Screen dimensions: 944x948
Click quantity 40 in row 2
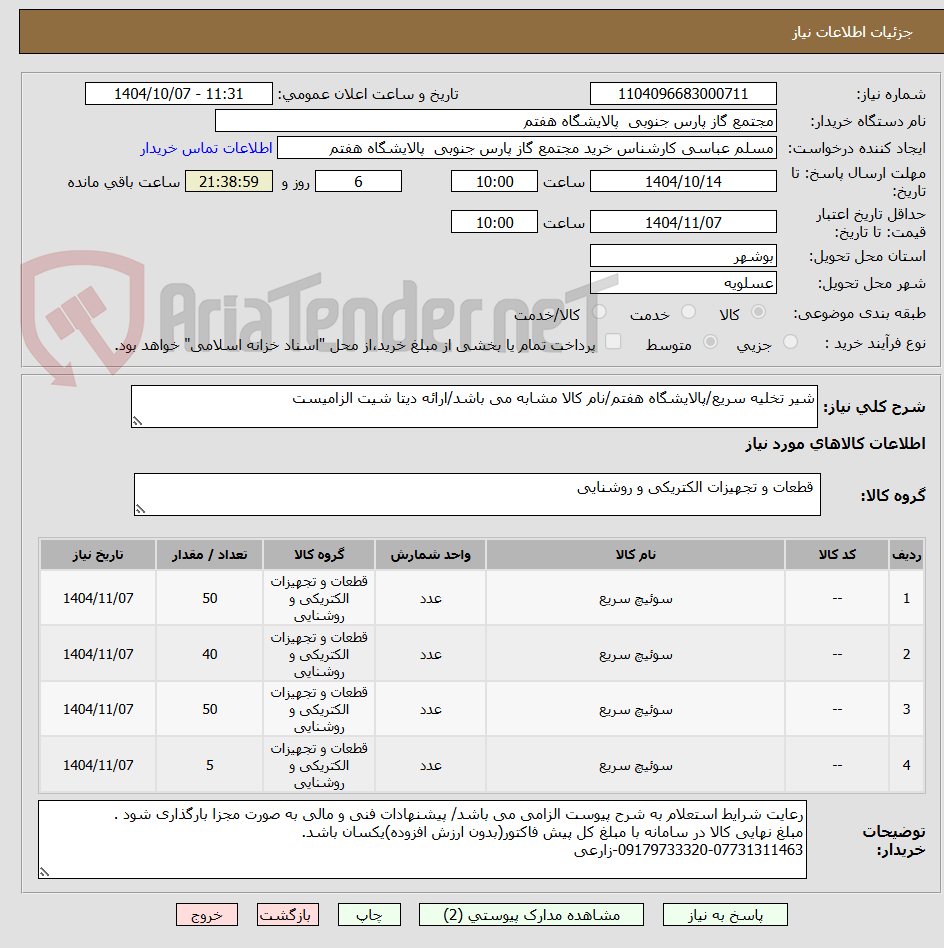pyautogui.click(x=210, y=654)
